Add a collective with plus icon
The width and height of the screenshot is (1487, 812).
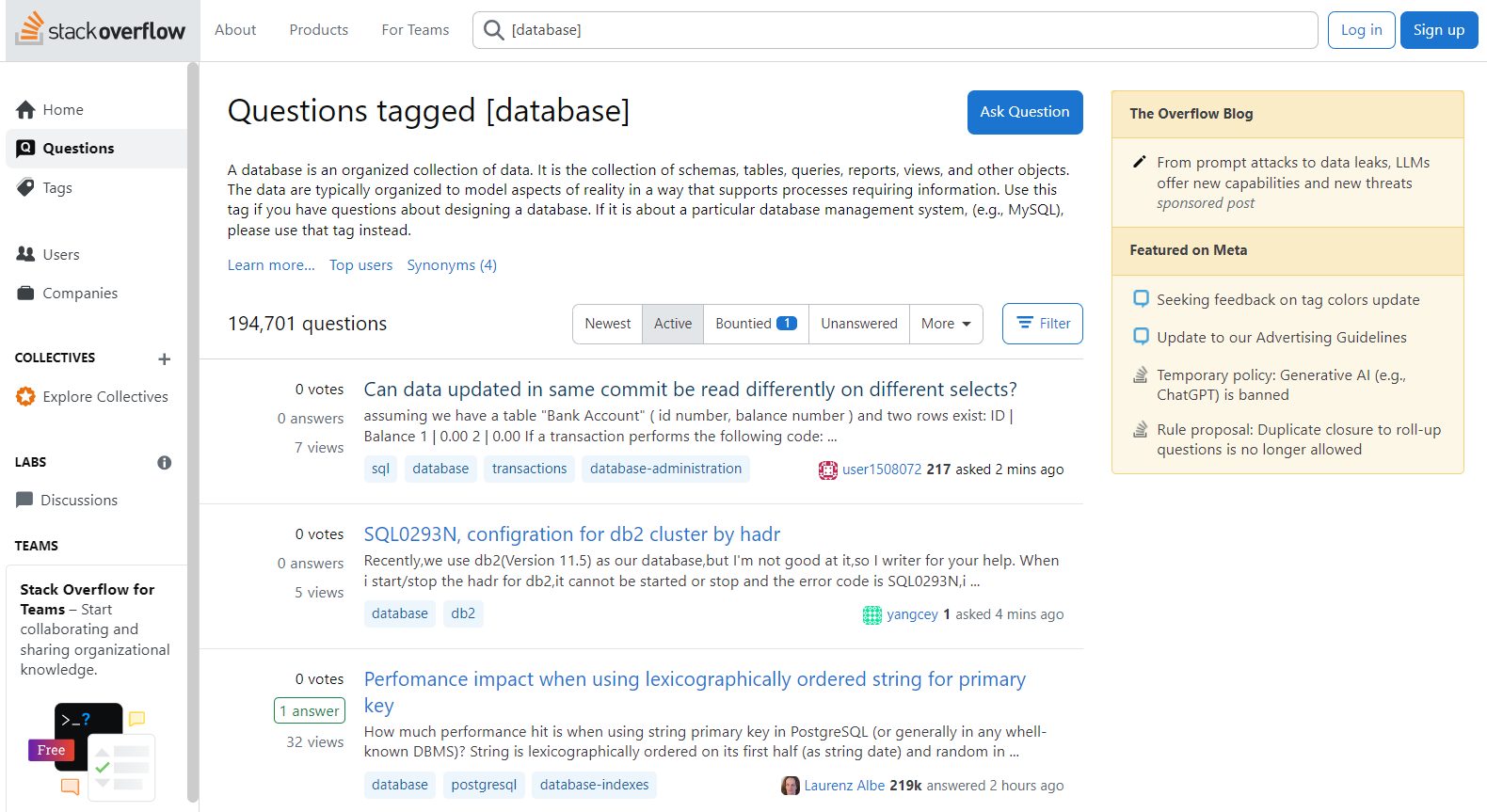tap(165, 358)
